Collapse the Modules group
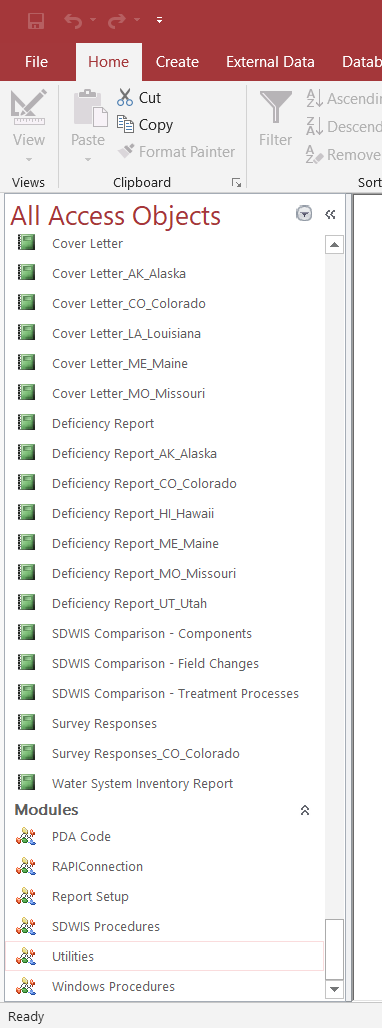 pos(305,810)
